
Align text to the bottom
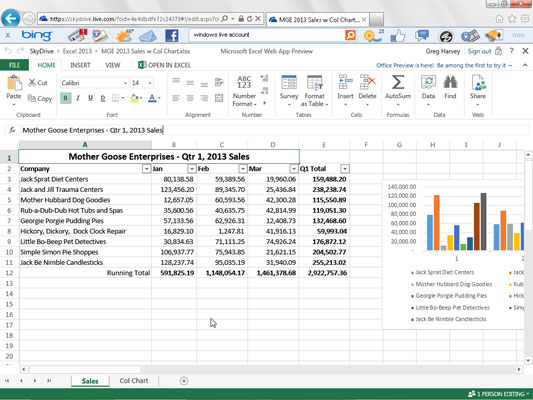pos(204,84)
